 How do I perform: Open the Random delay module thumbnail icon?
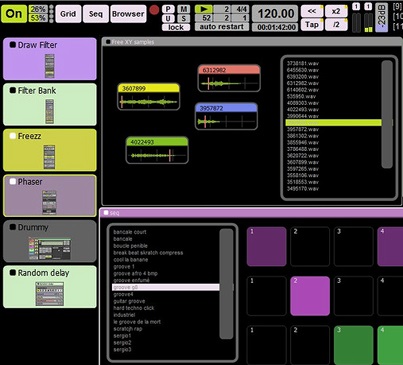click(50, 294)
